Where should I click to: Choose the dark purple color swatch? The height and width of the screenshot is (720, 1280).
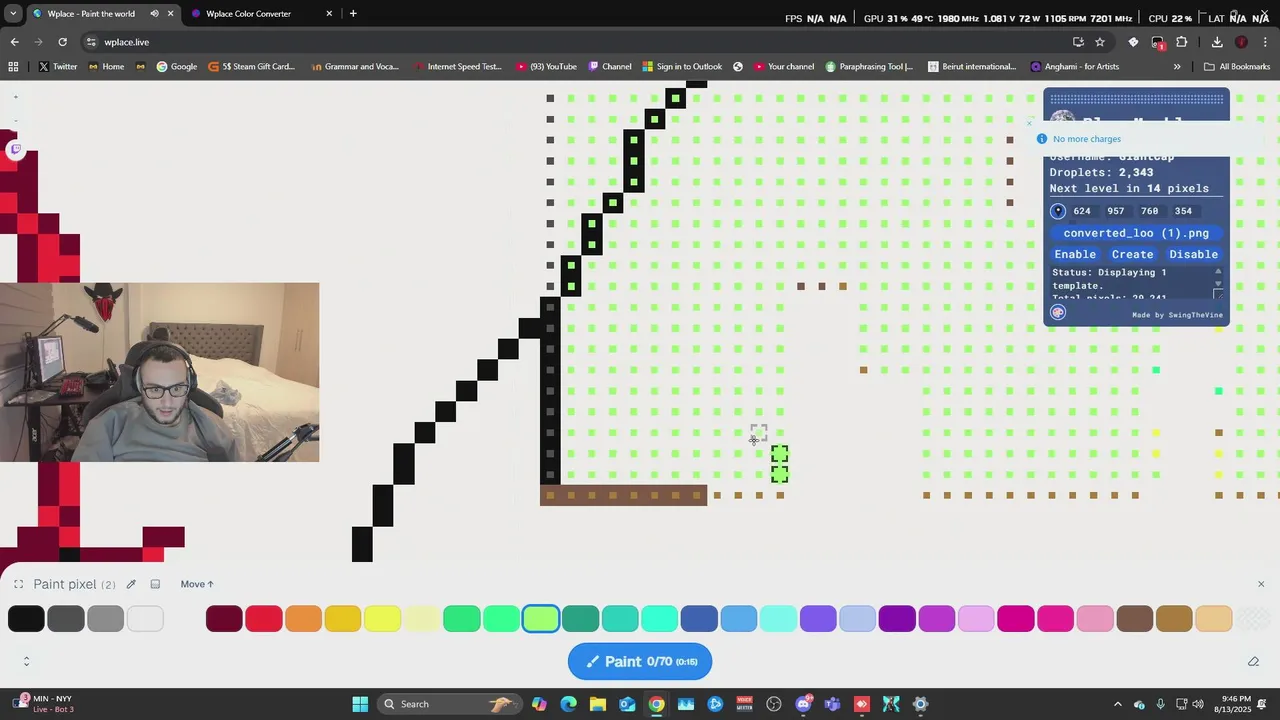pos(897,619)
